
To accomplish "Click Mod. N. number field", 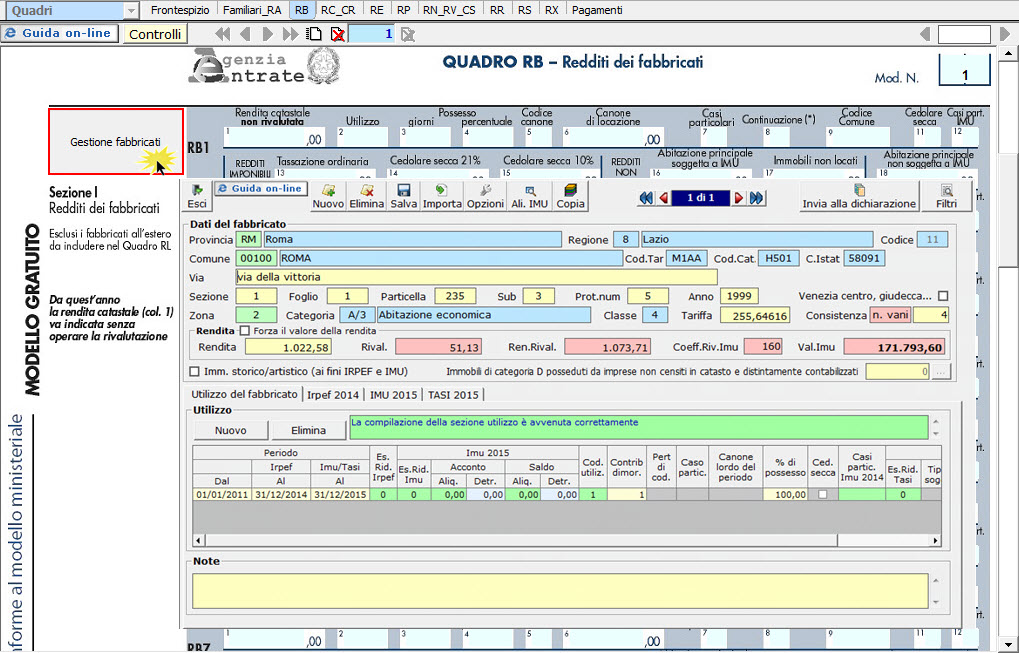I will pos(964,70).
